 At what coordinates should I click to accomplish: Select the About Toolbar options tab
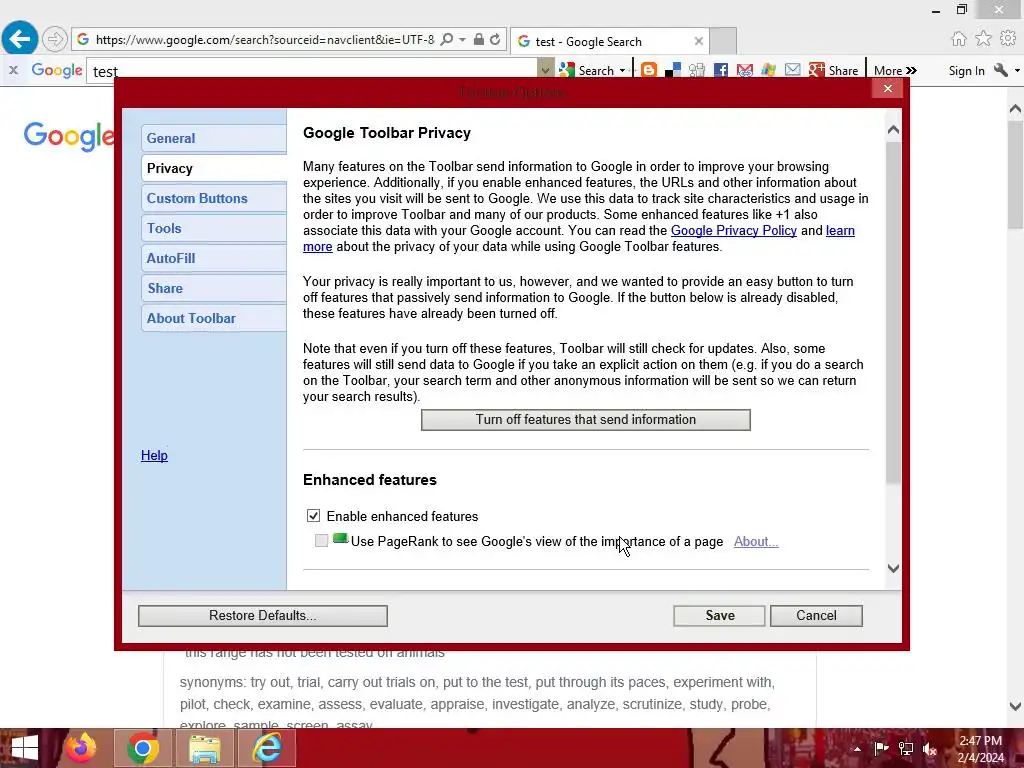(x=214, y=319)
